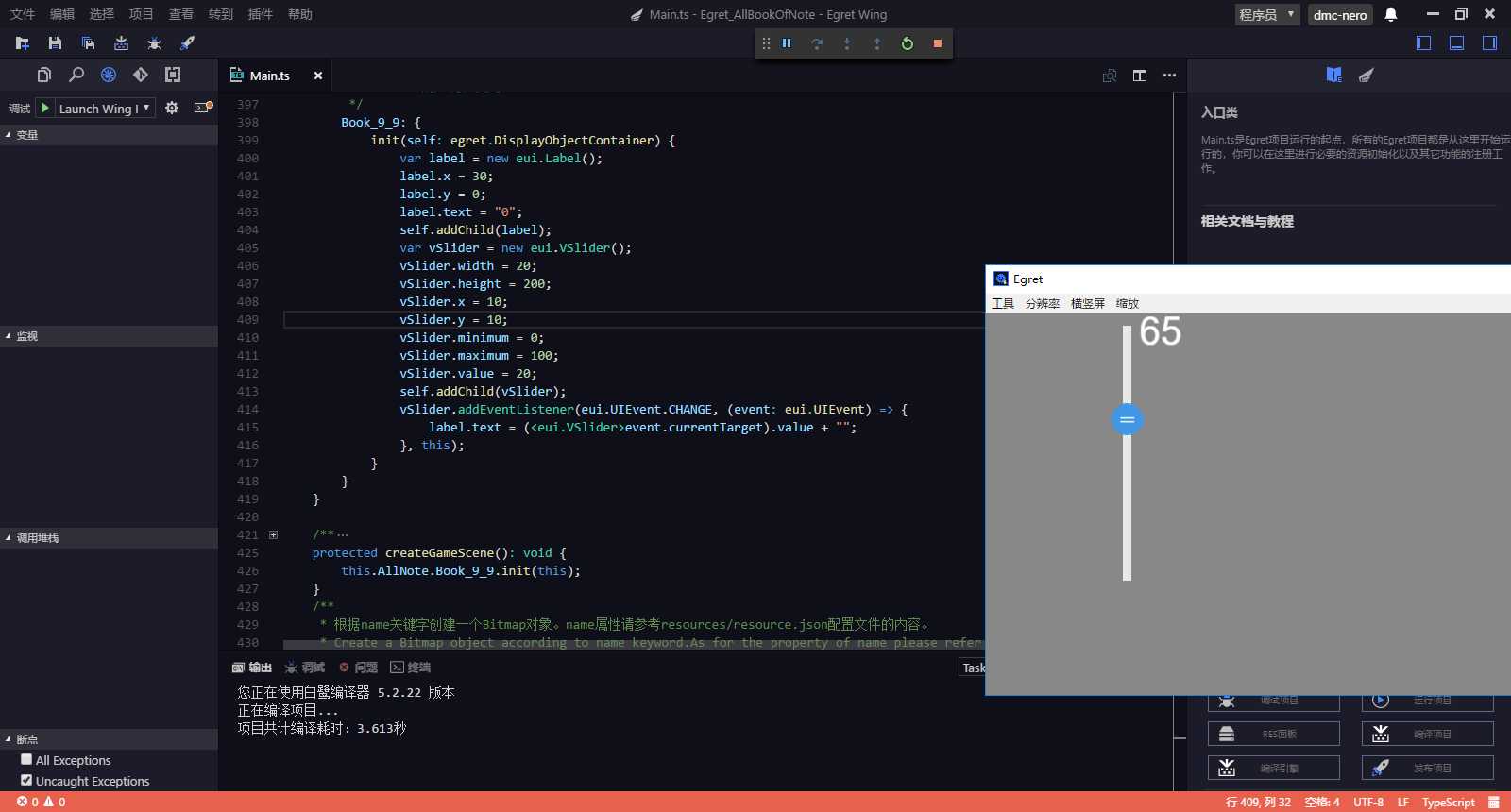The width and height of the screenshot is (1511, 812).
Task: Switch to the 终端 panel tab
Action: tap(411, 668)
